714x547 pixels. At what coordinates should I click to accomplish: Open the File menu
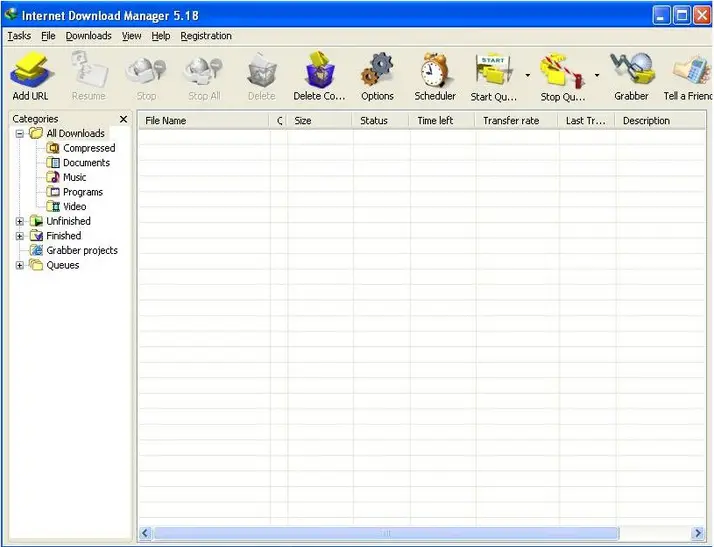pos(48,36)
